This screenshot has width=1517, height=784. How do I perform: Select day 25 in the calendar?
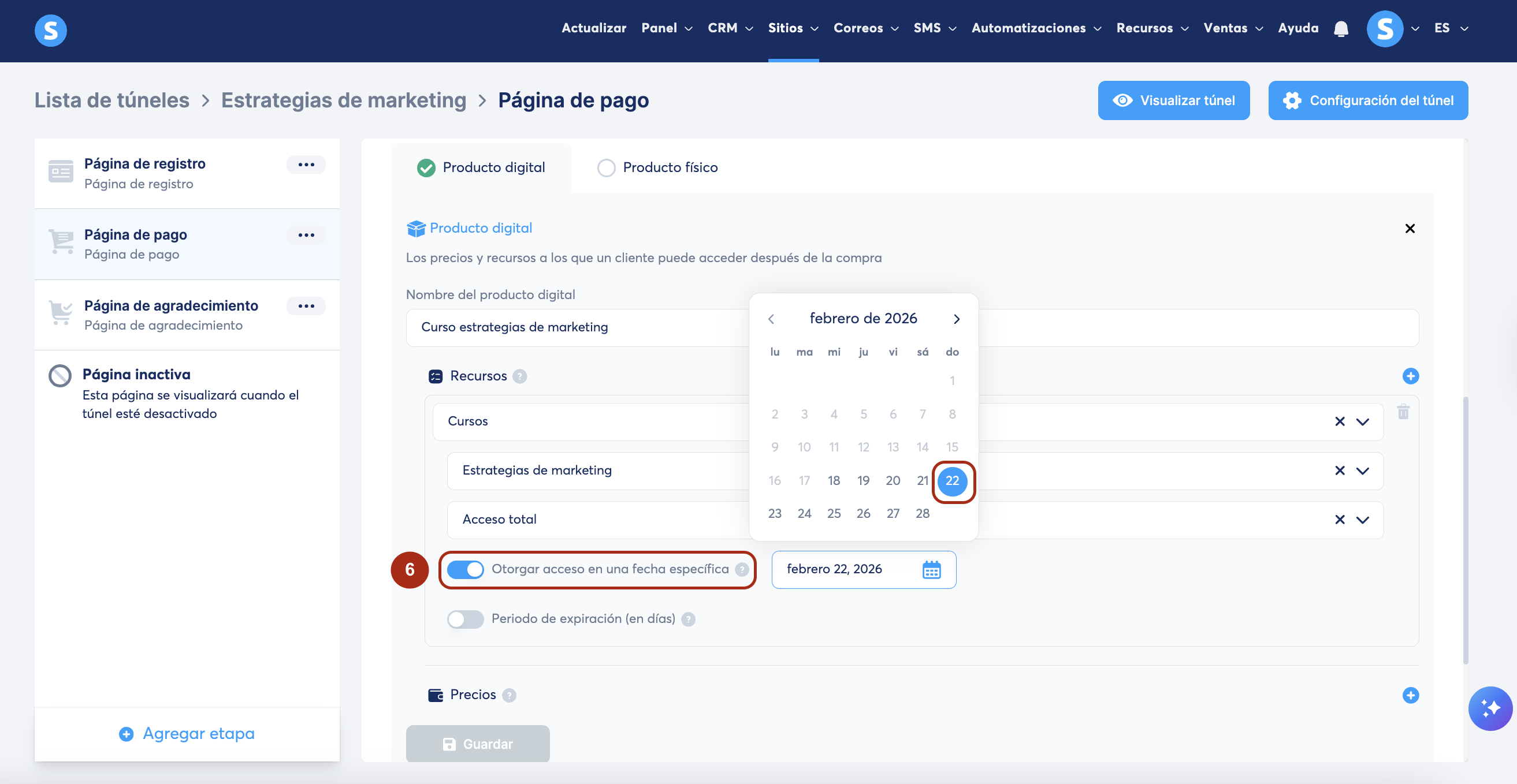coord(833,513)
